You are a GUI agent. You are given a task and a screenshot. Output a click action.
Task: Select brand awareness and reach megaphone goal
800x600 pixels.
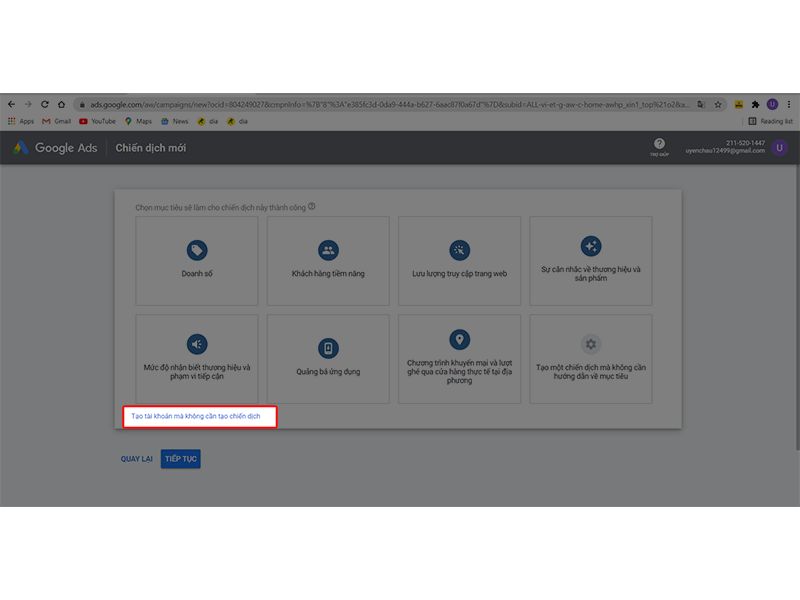196,345
